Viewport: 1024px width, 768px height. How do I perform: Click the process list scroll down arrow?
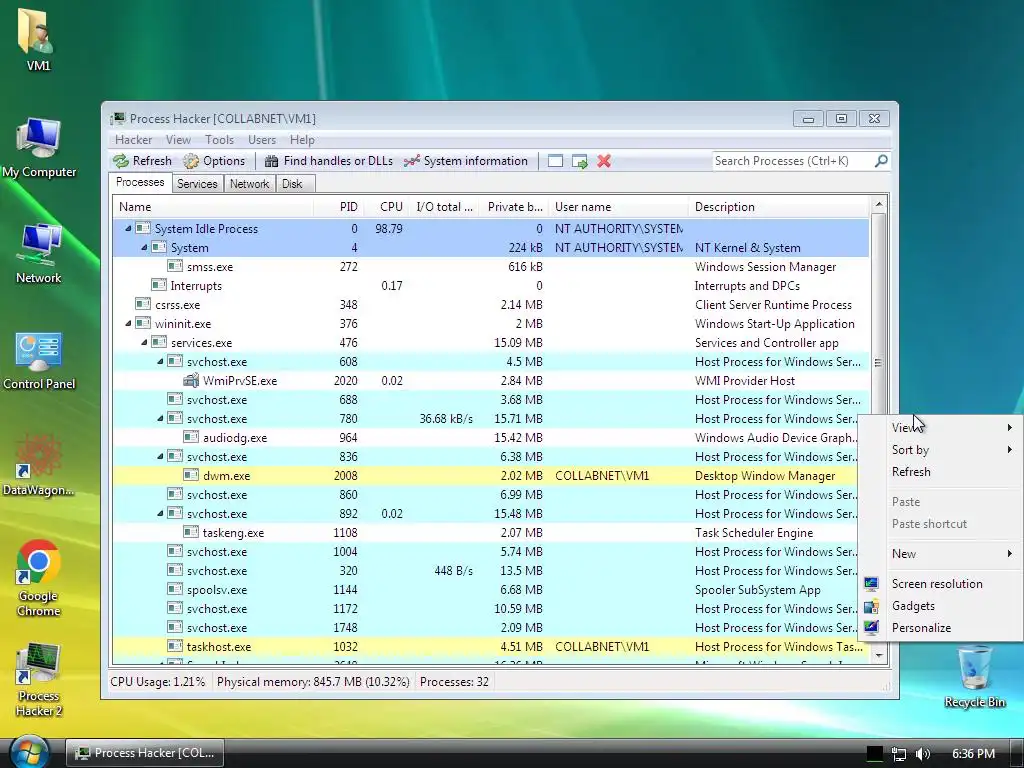(x=879, y=654)
